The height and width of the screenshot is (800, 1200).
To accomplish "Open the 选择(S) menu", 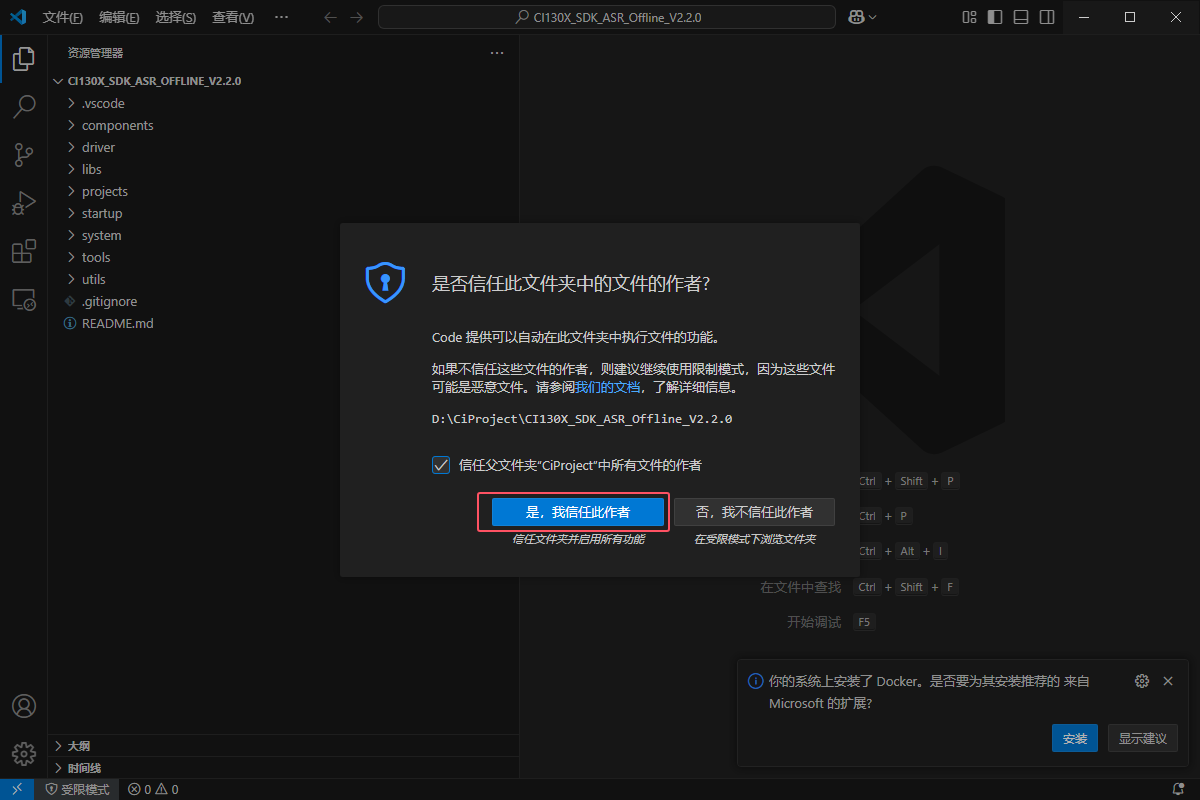I will (176, 17).
